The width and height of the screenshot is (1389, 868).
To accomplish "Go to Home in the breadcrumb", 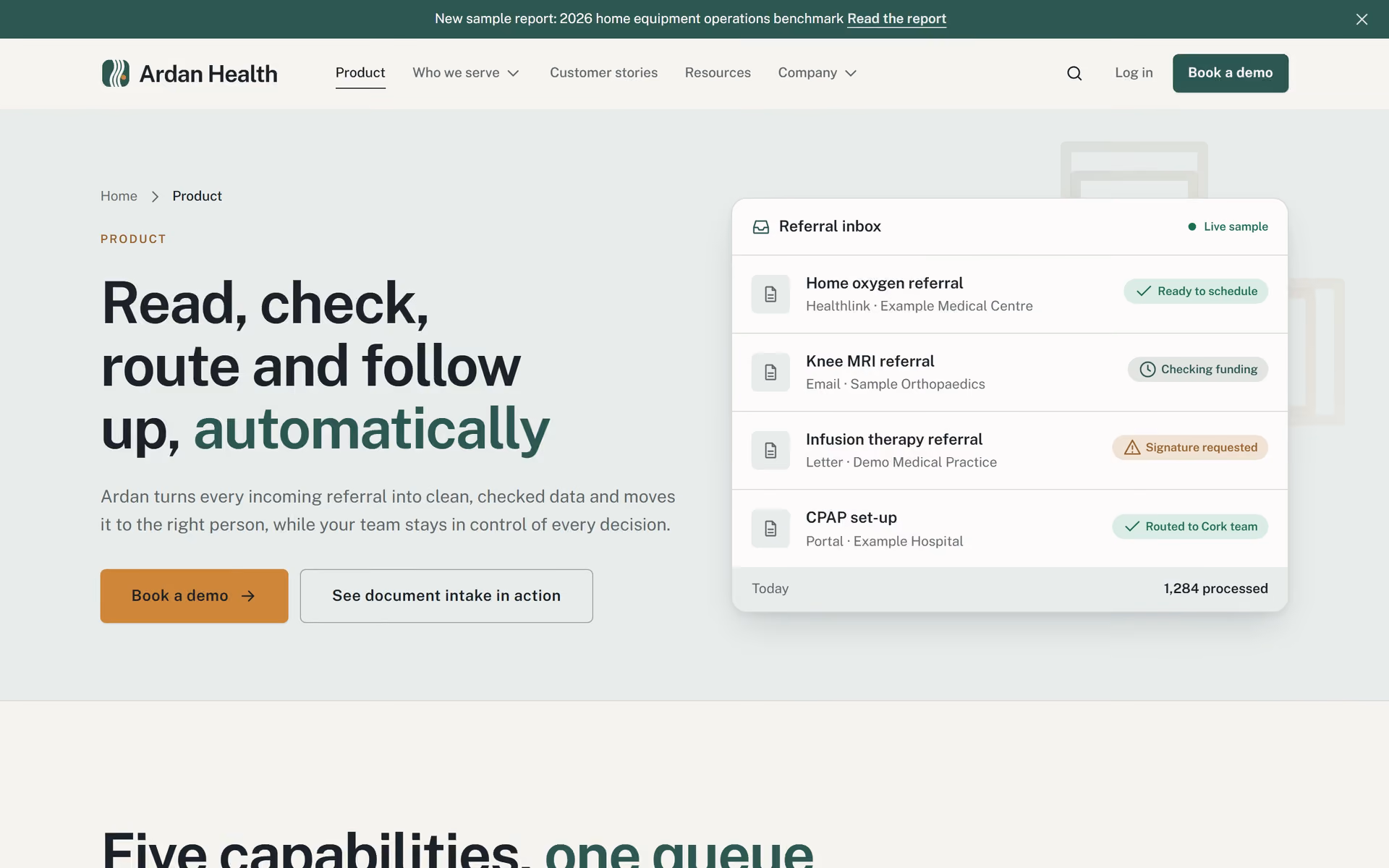I will pyautogui.click(x=119, y=196).
